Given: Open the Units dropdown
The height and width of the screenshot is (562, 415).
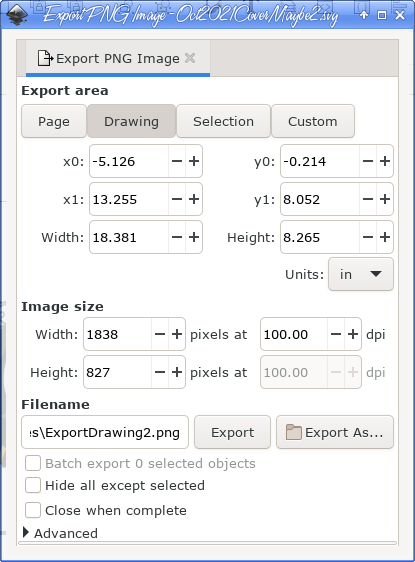Looking at the screenshot, I should point(361,274).
